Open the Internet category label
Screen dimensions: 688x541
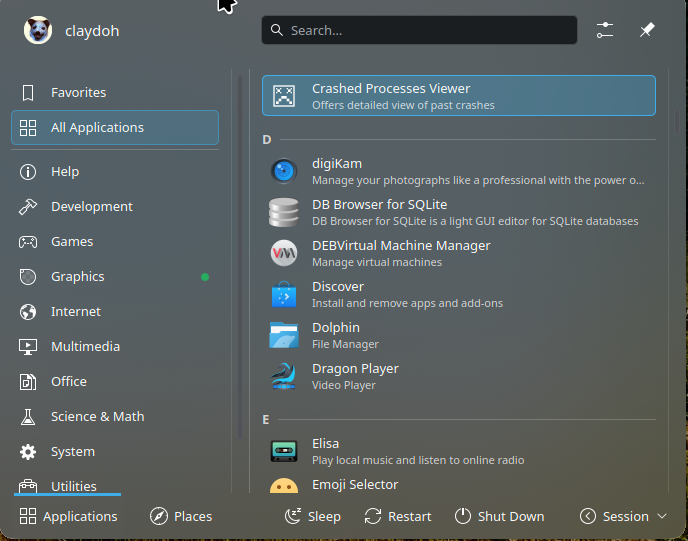click(75, 312)
